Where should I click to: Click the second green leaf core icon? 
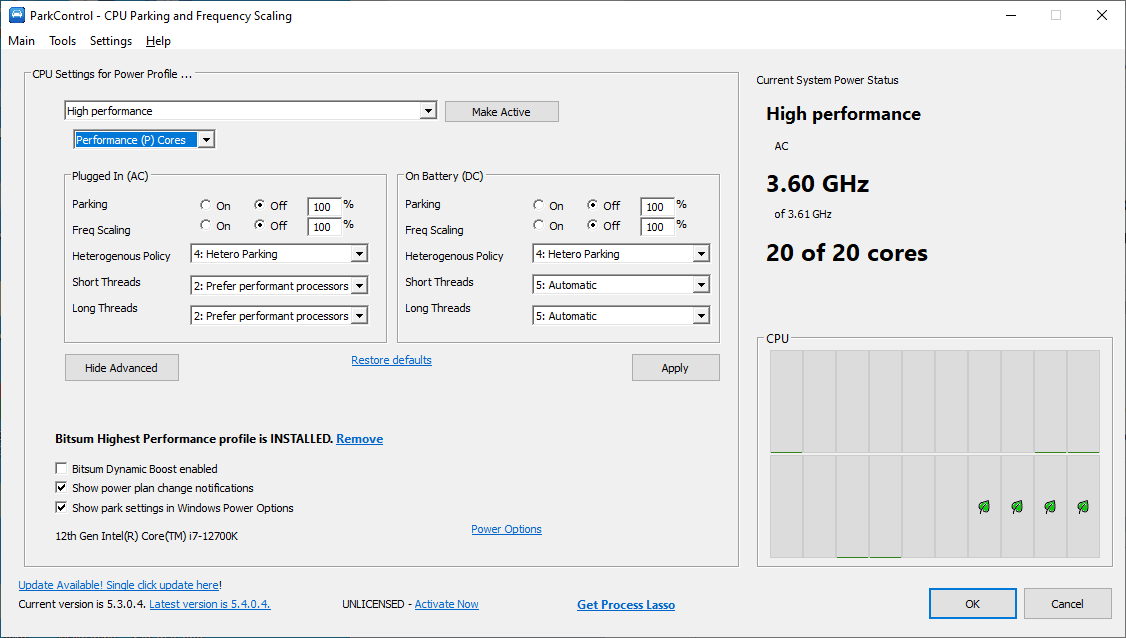pyautogui.click(x=1017, y=507)
